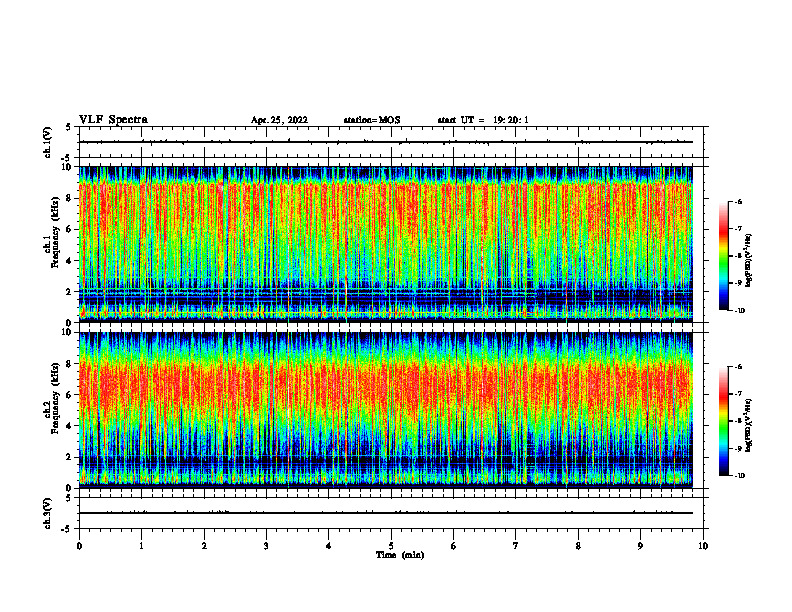Click the ch.1 colorbar gradient
The image size is (792, 612).
coord(723,256)
